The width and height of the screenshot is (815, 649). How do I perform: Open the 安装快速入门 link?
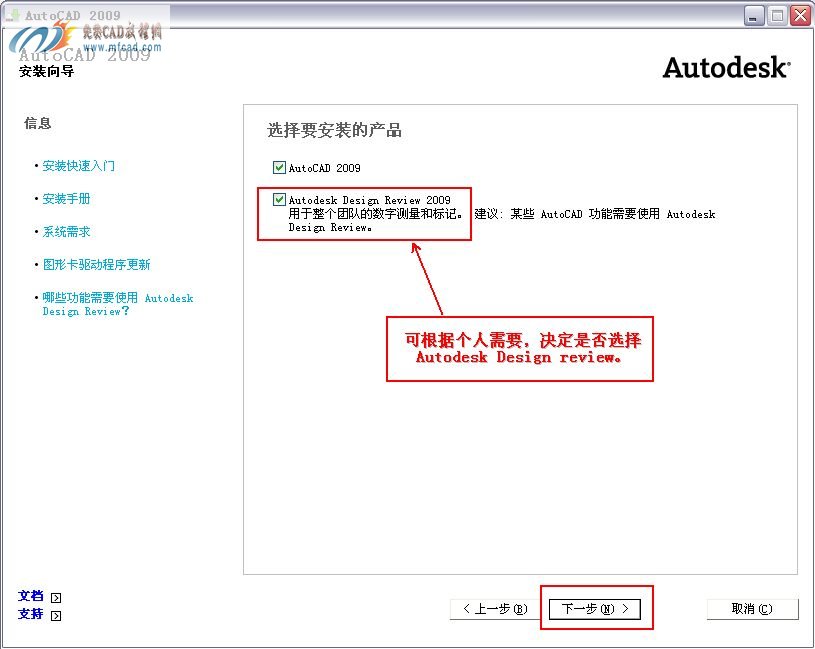(78, 166)
